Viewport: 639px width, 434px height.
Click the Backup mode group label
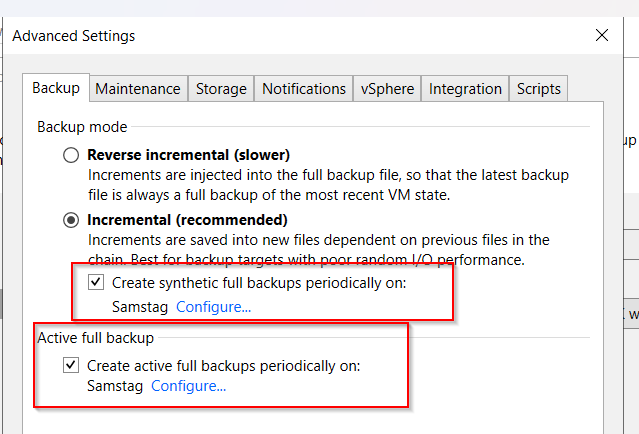[82, 127]
